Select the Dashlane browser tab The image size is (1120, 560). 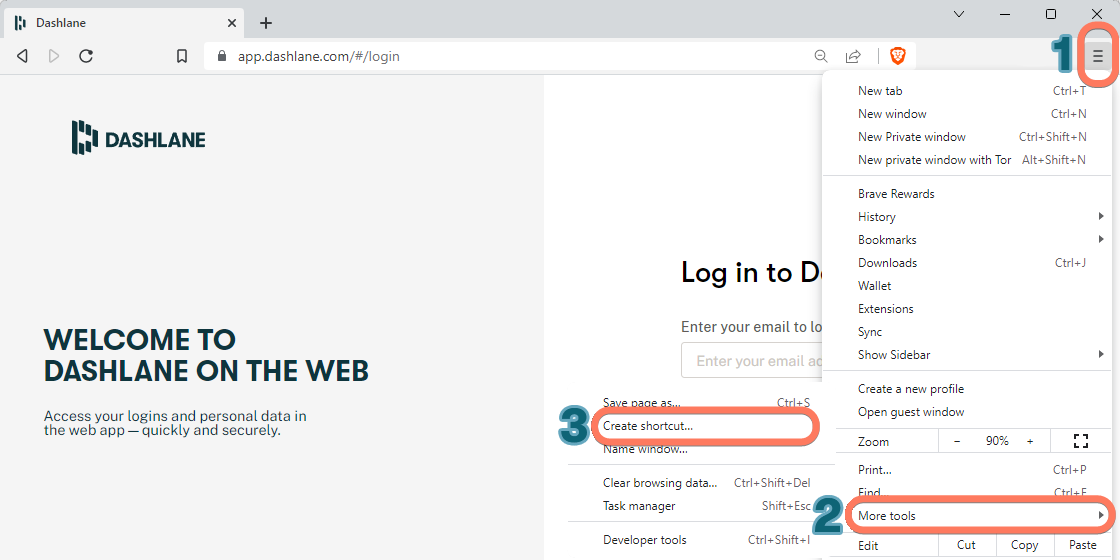125,23
